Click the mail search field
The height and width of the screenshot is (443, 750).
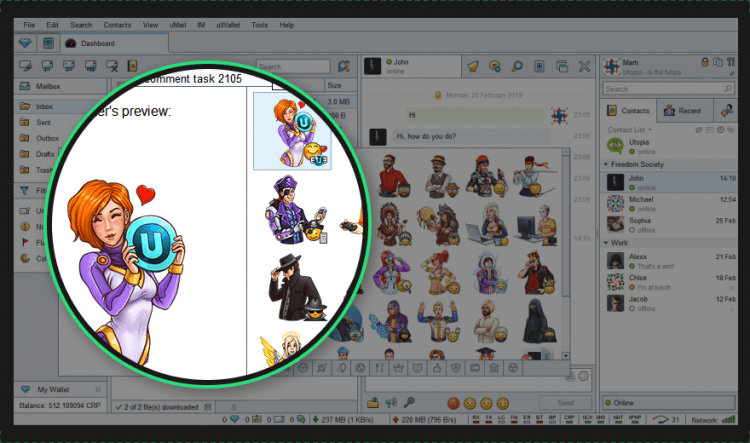tap(291, 67)
